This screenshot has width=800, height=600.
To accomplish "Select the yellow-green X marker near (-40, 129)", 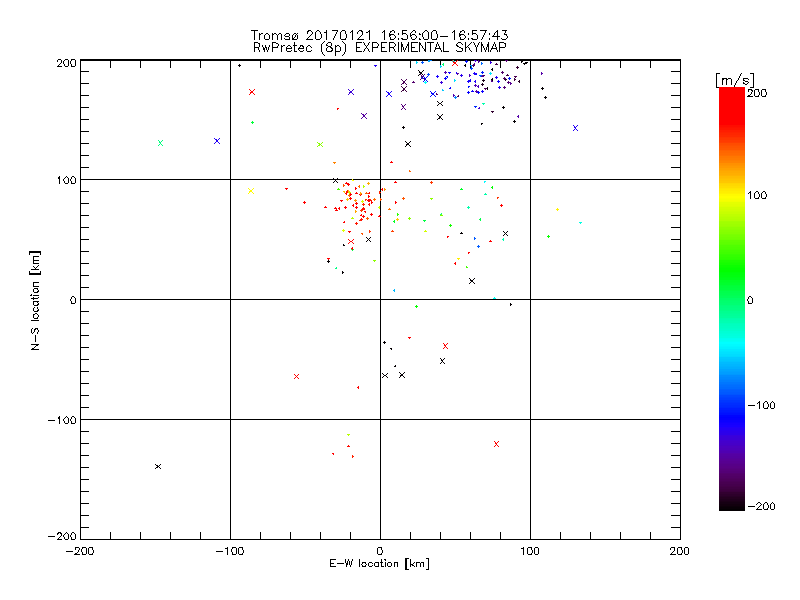I will coord(320,144).
